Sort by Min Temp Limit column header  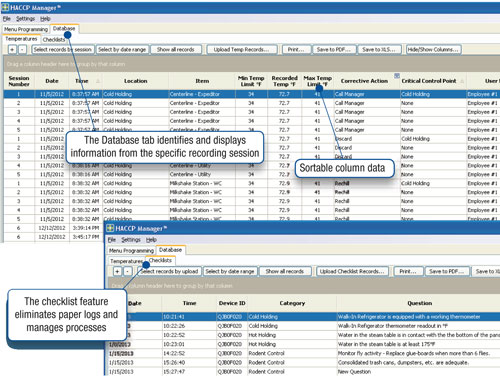coord(251,81)
